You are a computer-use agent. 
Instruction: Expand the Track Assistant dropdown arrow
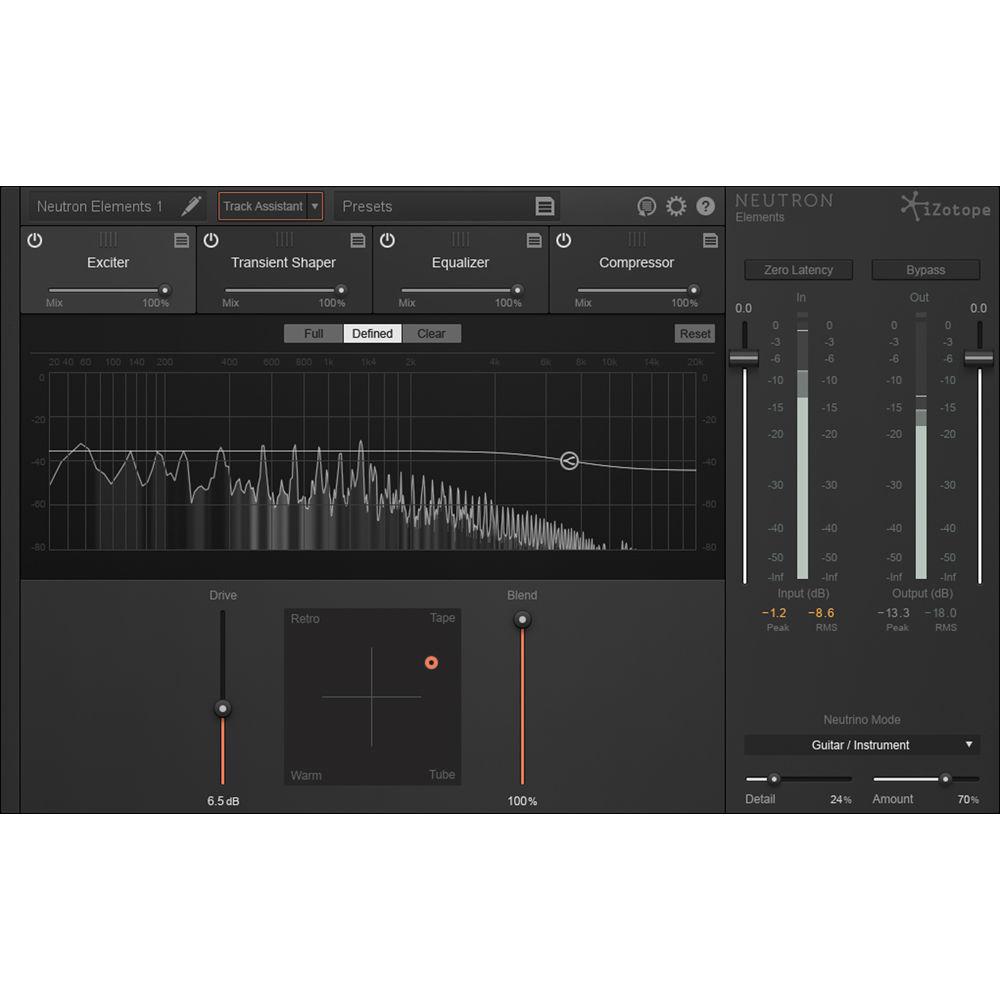(316, 206)
